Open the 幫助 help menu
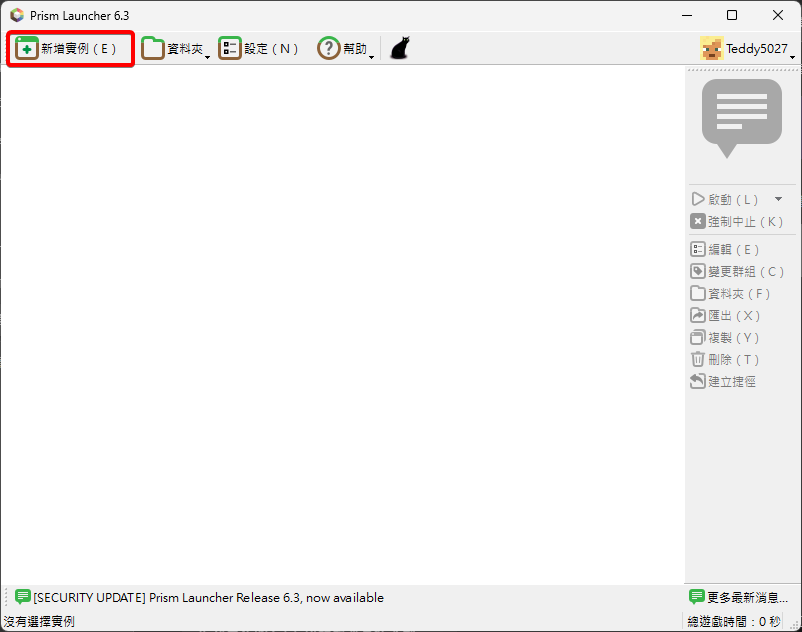802x632 pixels. click(x=346, y=49)
